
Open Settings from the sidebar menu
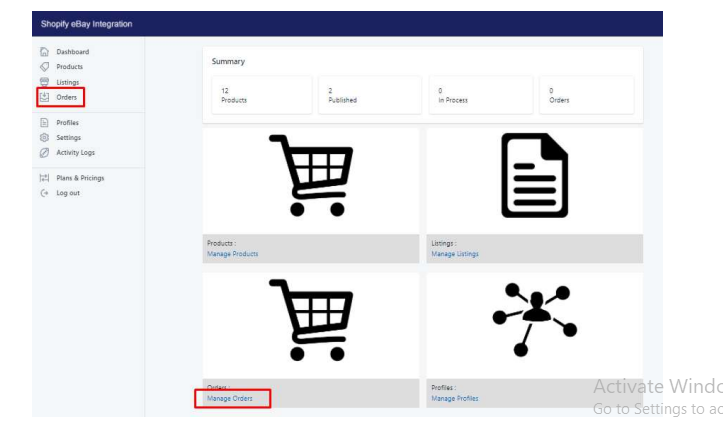[x=69, y=137]
